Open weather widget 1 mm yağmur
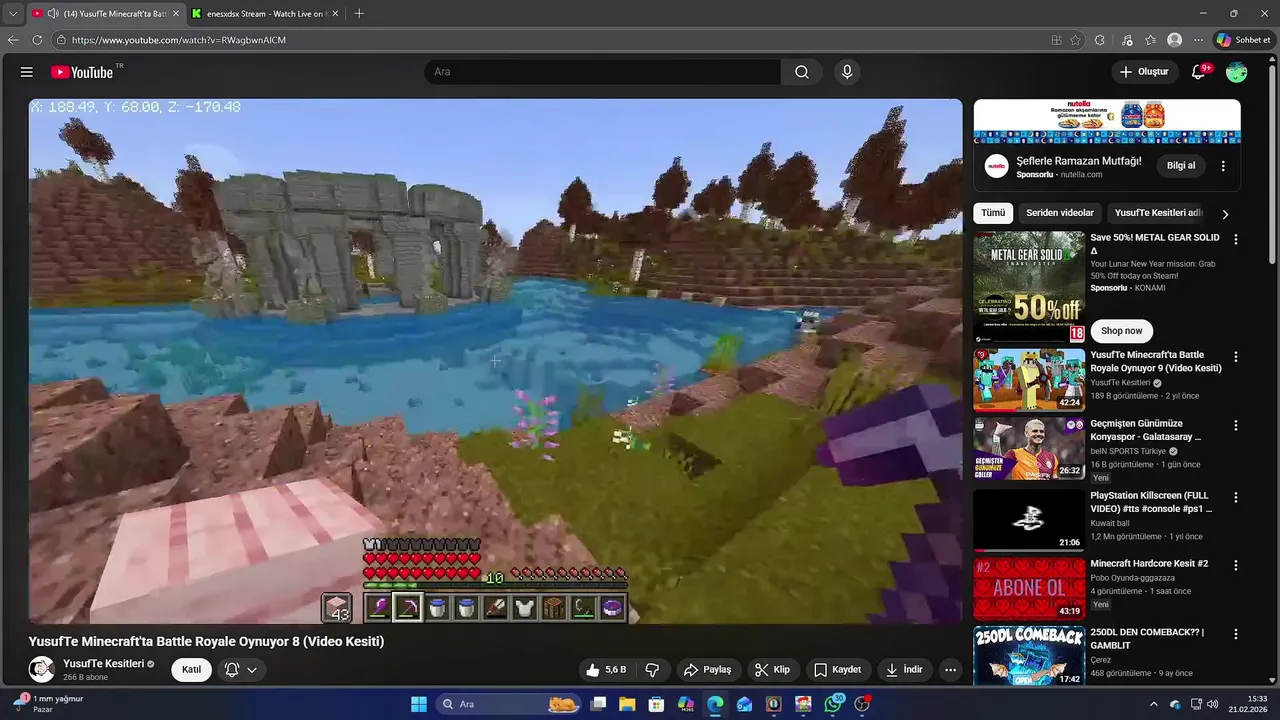 coord(48,704)
